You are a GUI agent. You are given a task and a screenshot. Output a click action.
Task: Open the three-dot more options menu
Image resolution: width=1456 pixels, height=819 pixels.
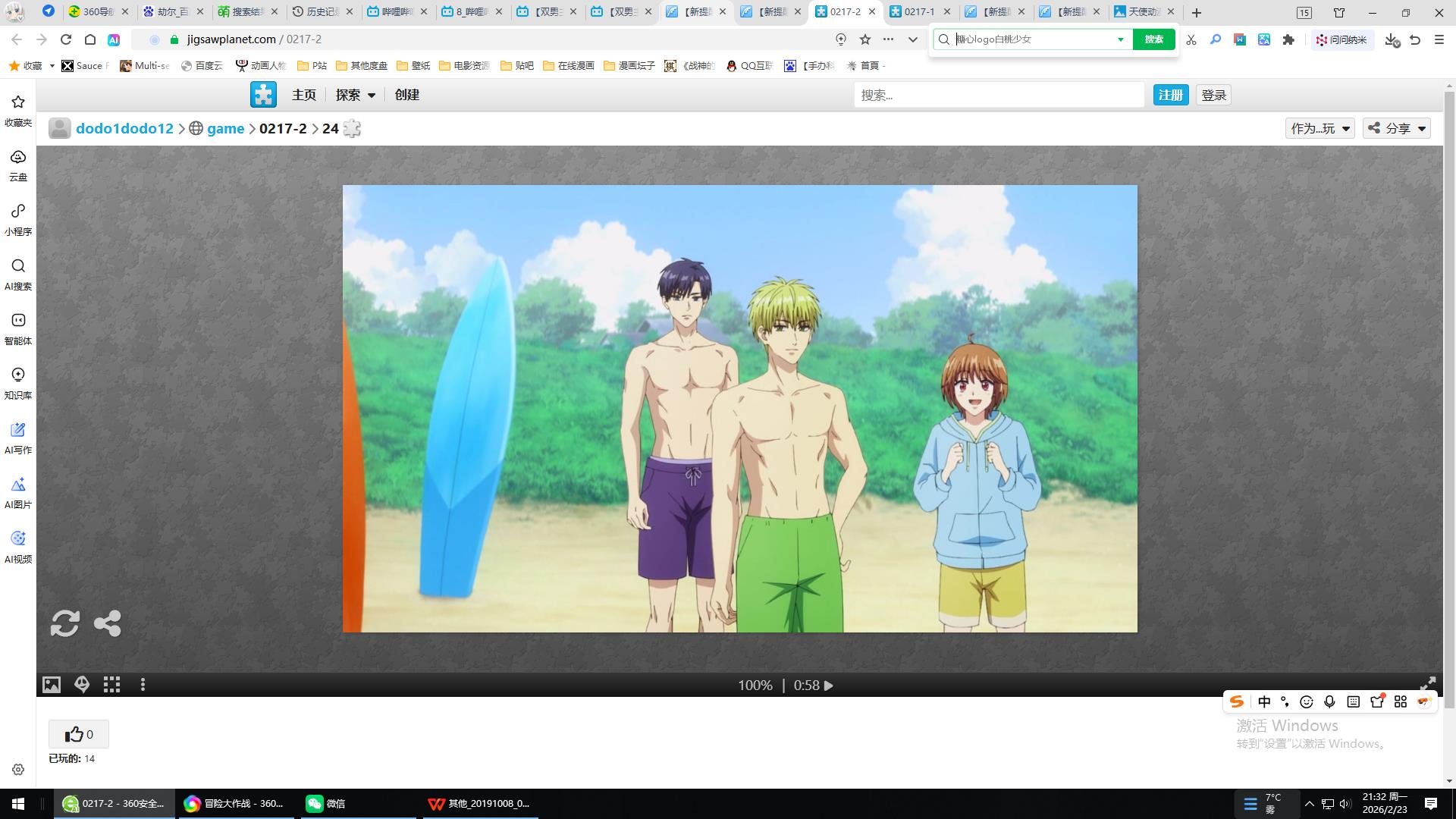pos(143,685)
